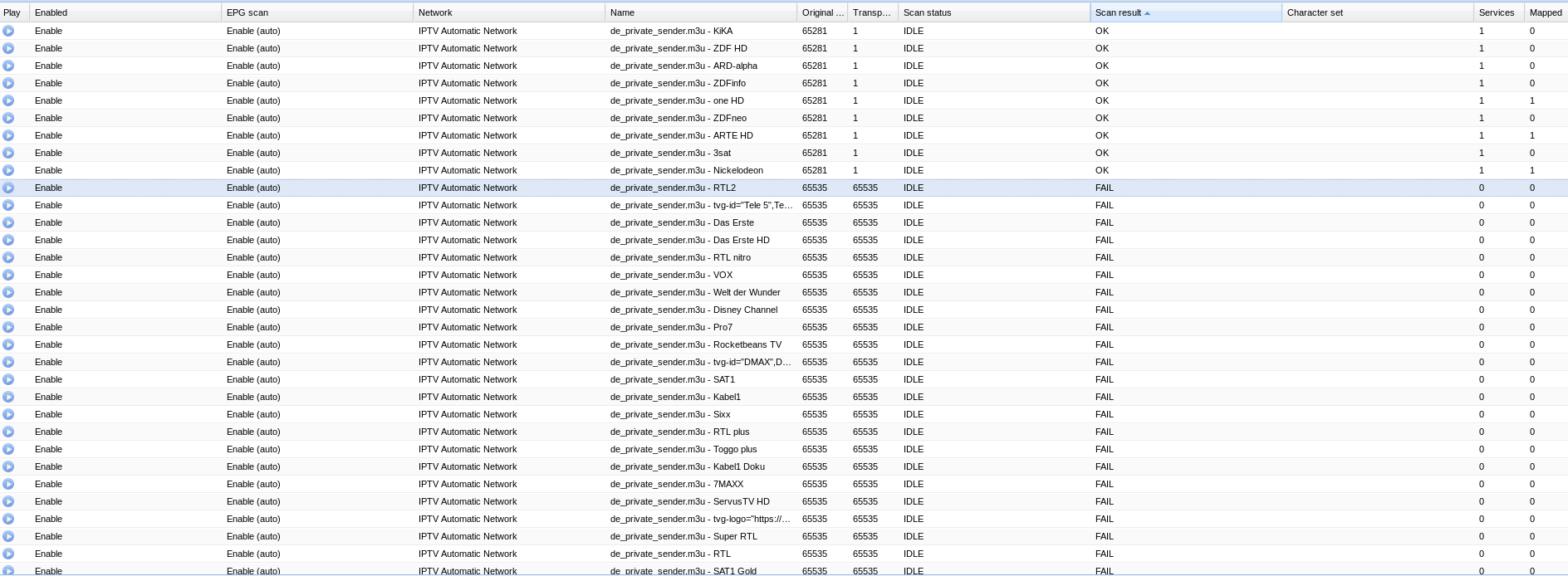Screen dimensions: 1568x576
Task: Play the Das Erste HD mux
Action: [x=8, y=240]
